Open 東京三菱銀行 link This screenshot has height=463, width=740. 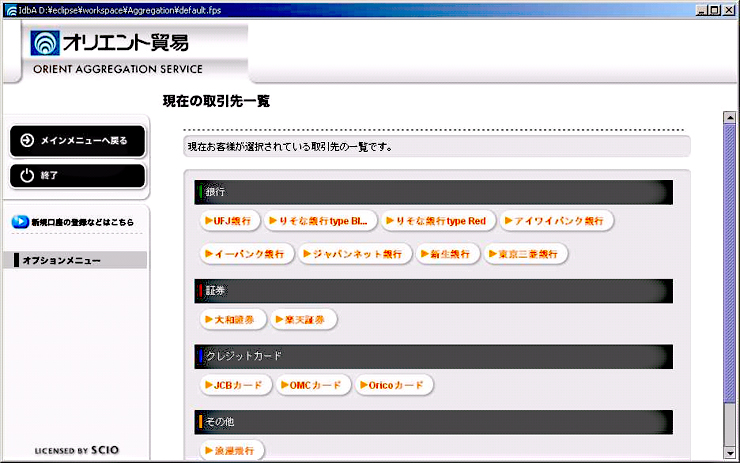525,254
